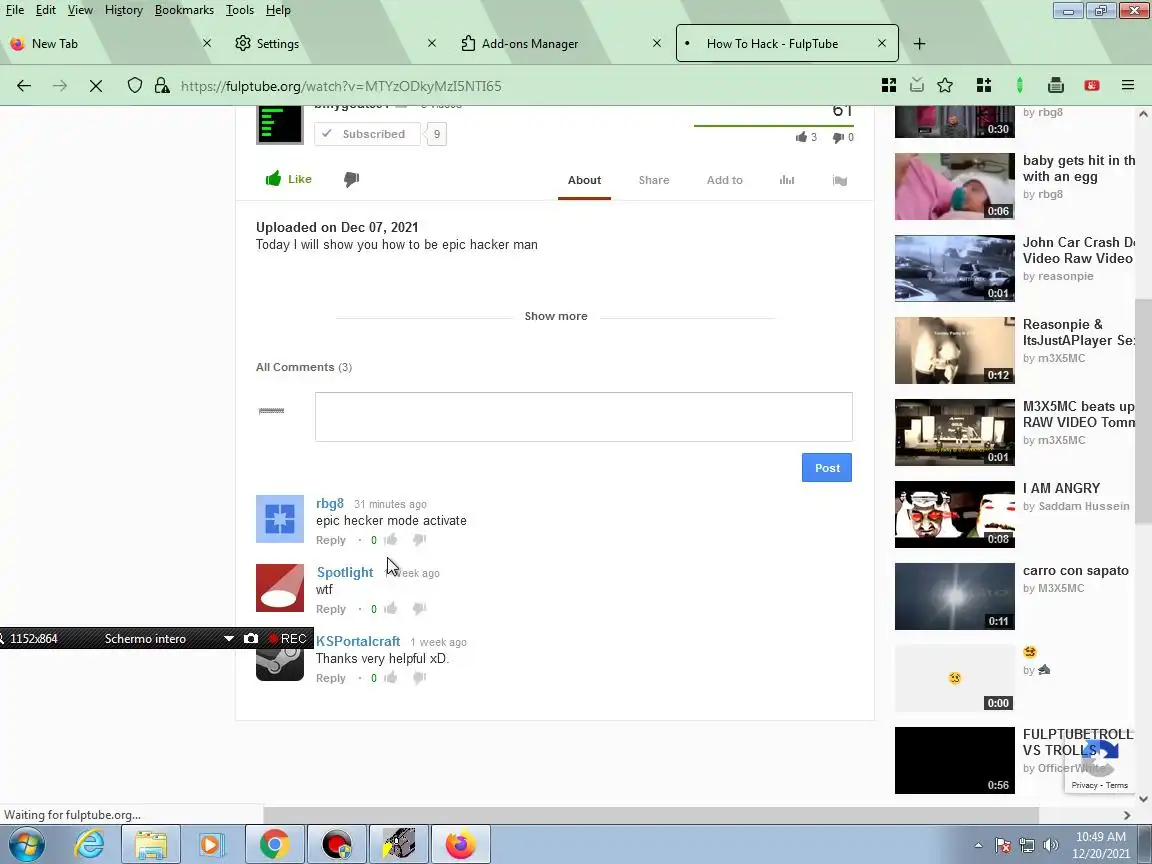Open Spotlight's avatar in comments
The height and width of the screenshot is (864, 1152).
279,588
